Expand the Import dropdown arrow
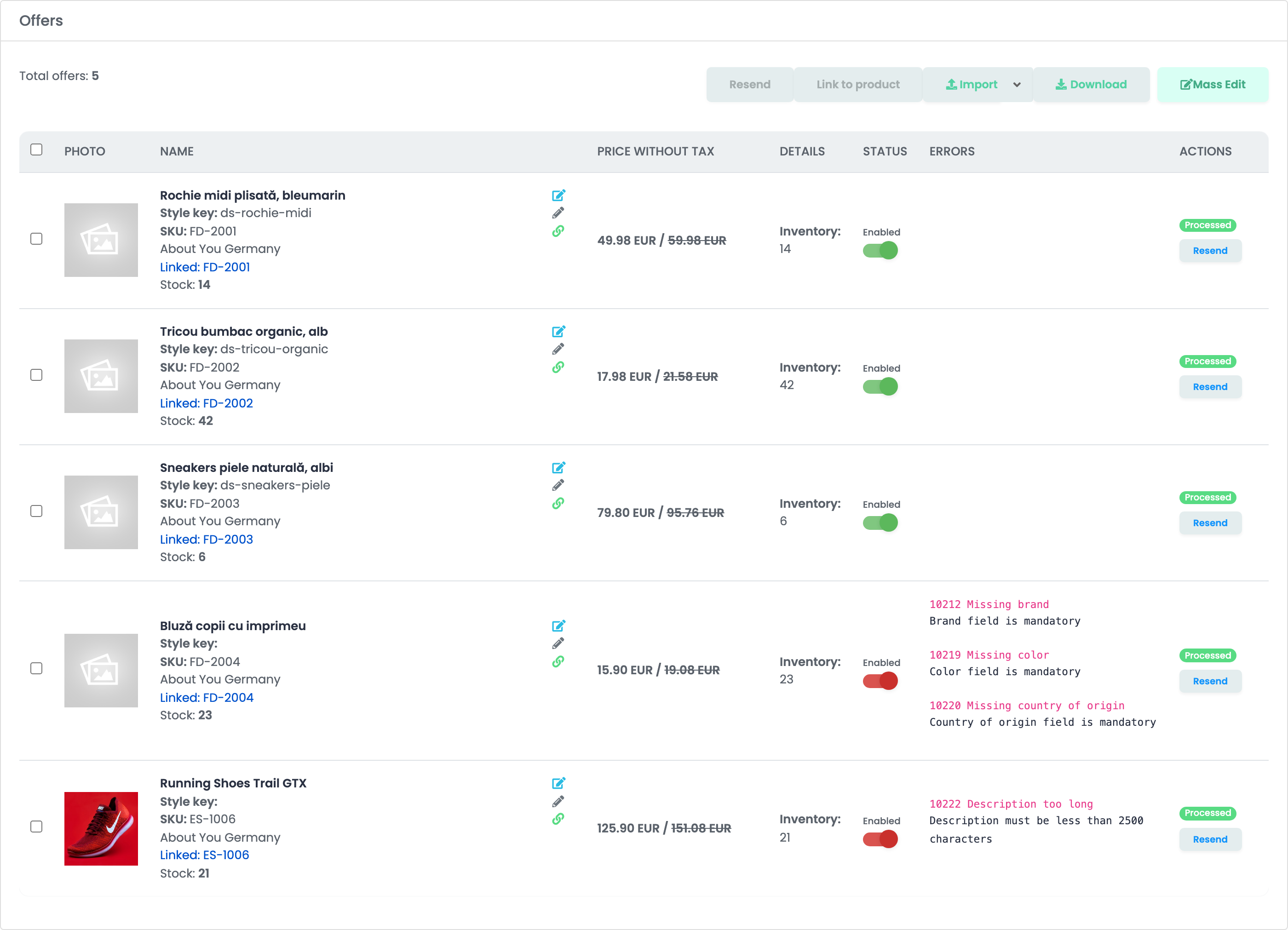This screenshot has width=1288, height=930. point(1017,85)
